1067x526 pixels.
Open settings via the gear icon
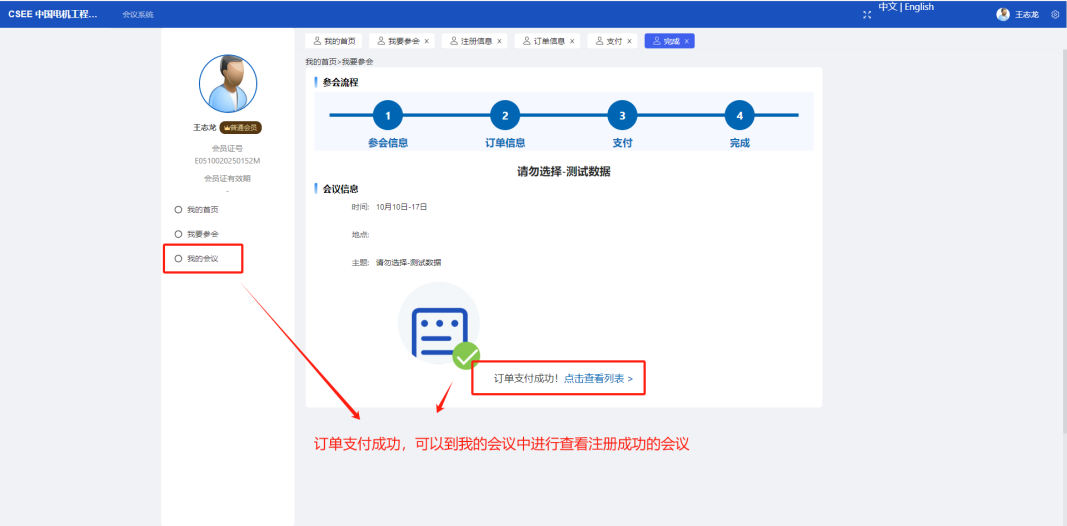[1055, 14]
